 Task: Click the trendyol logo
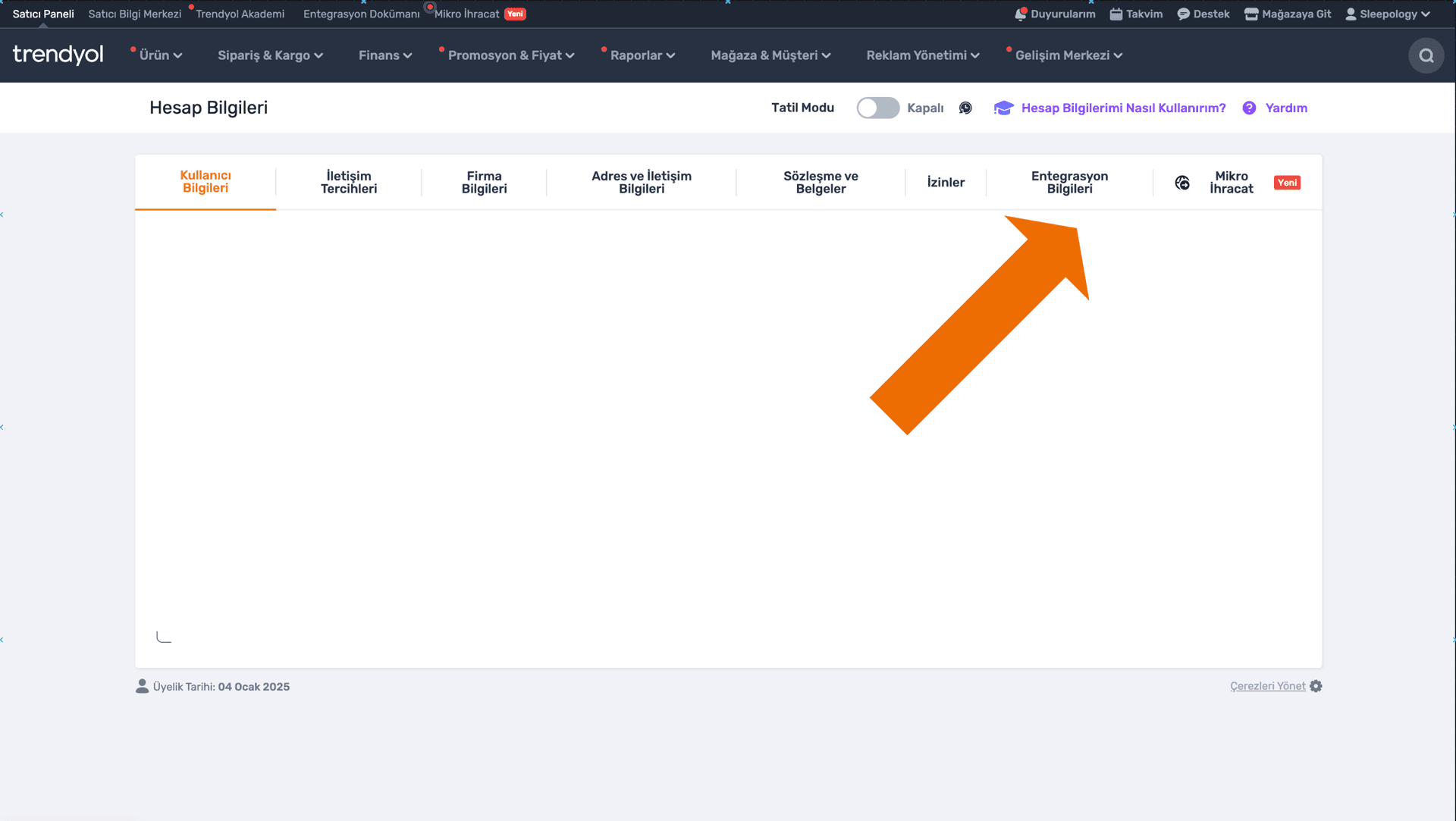tap(58, 55)
